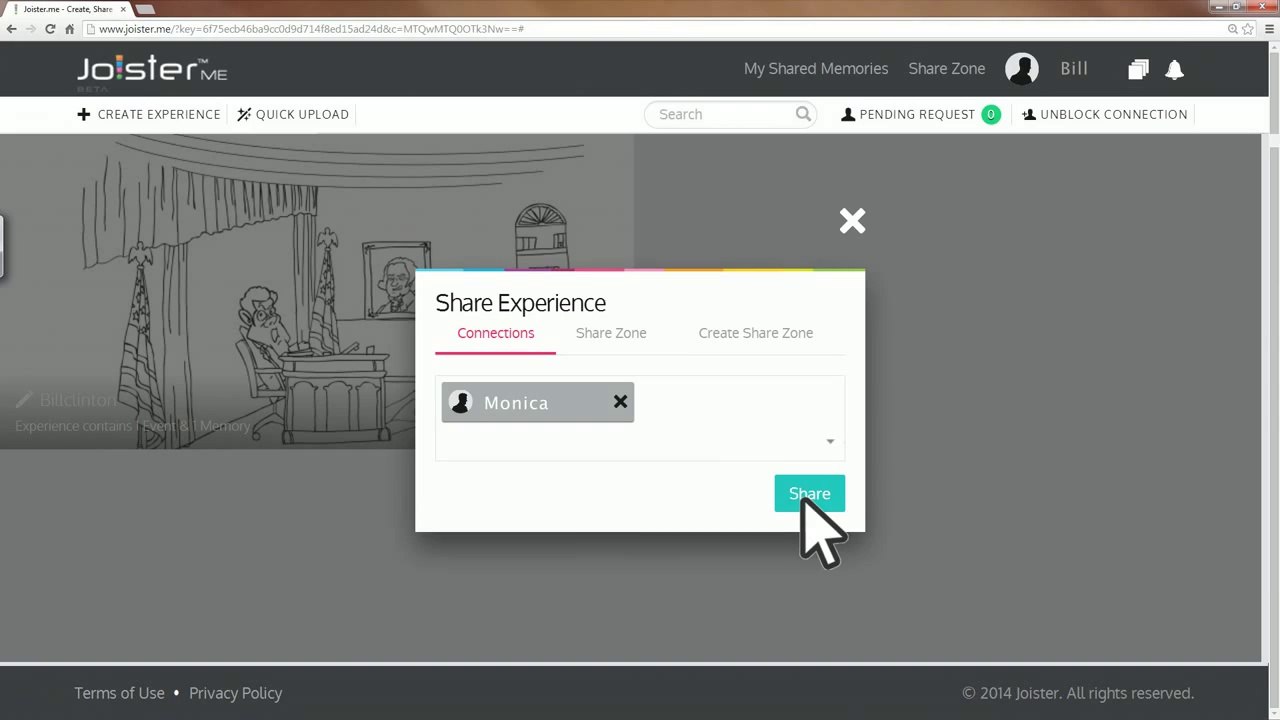Click the Billclinton experience thumbnail

317,291
